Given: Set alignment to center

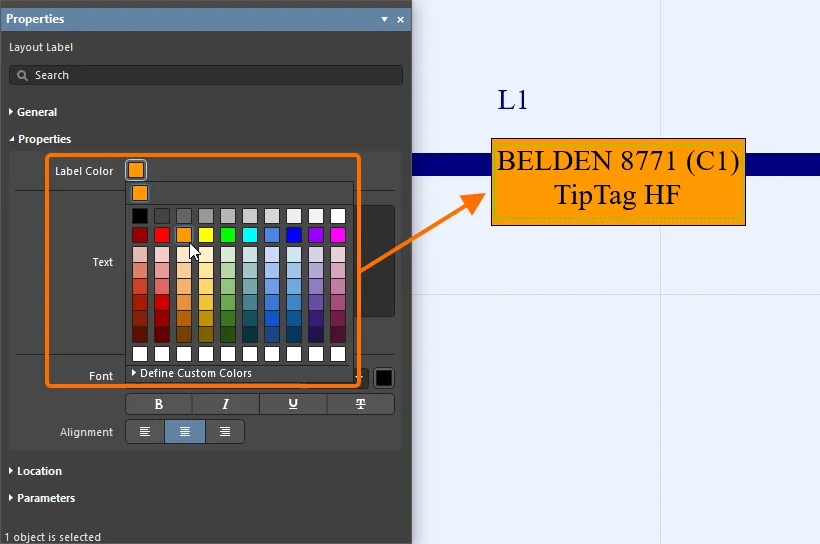Looking at the screenshot, I should pyautogui.click(x=185, y=432).
